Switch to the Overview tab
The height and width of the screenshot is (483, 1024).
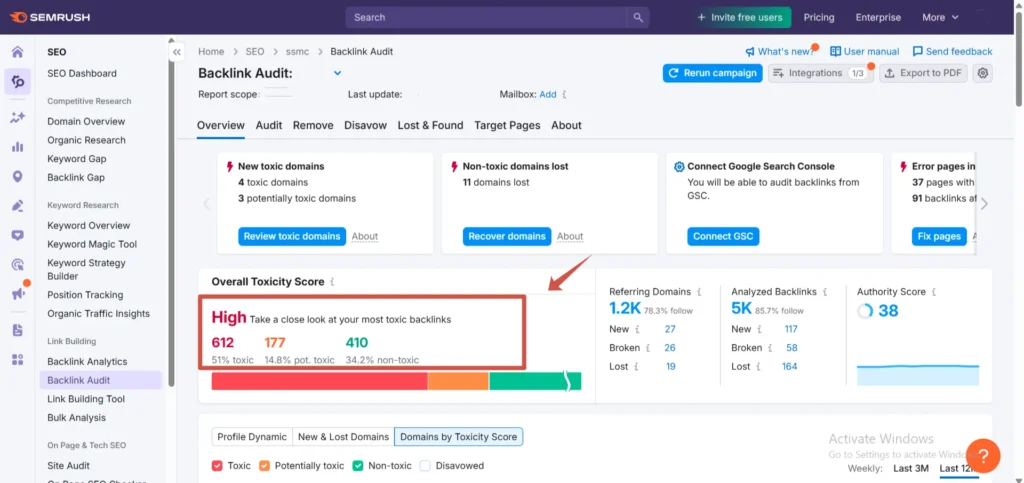pyautogui.click(x=221, y=125)
